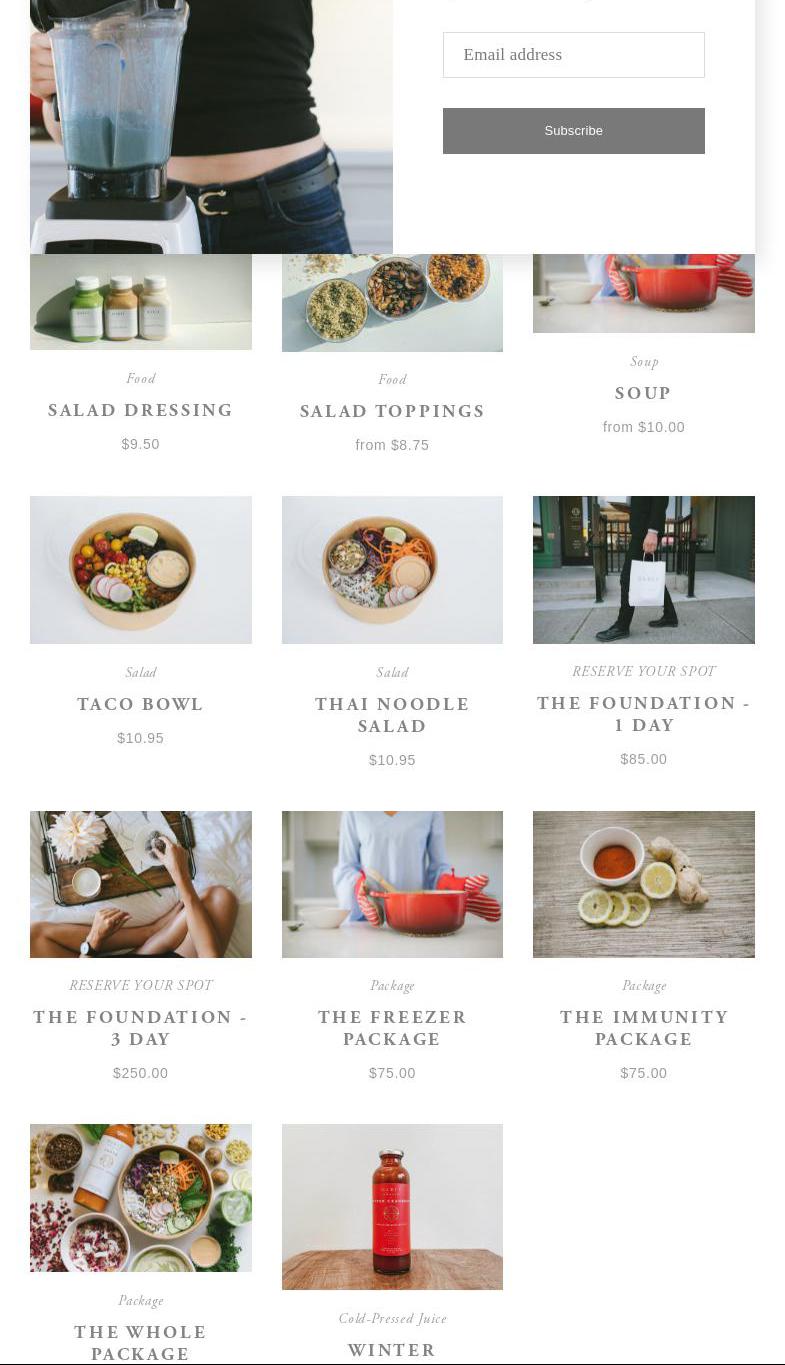The image size is (785, 1365).
Task: Open The Whole Package product image
Action: (x=141, y=1198)
